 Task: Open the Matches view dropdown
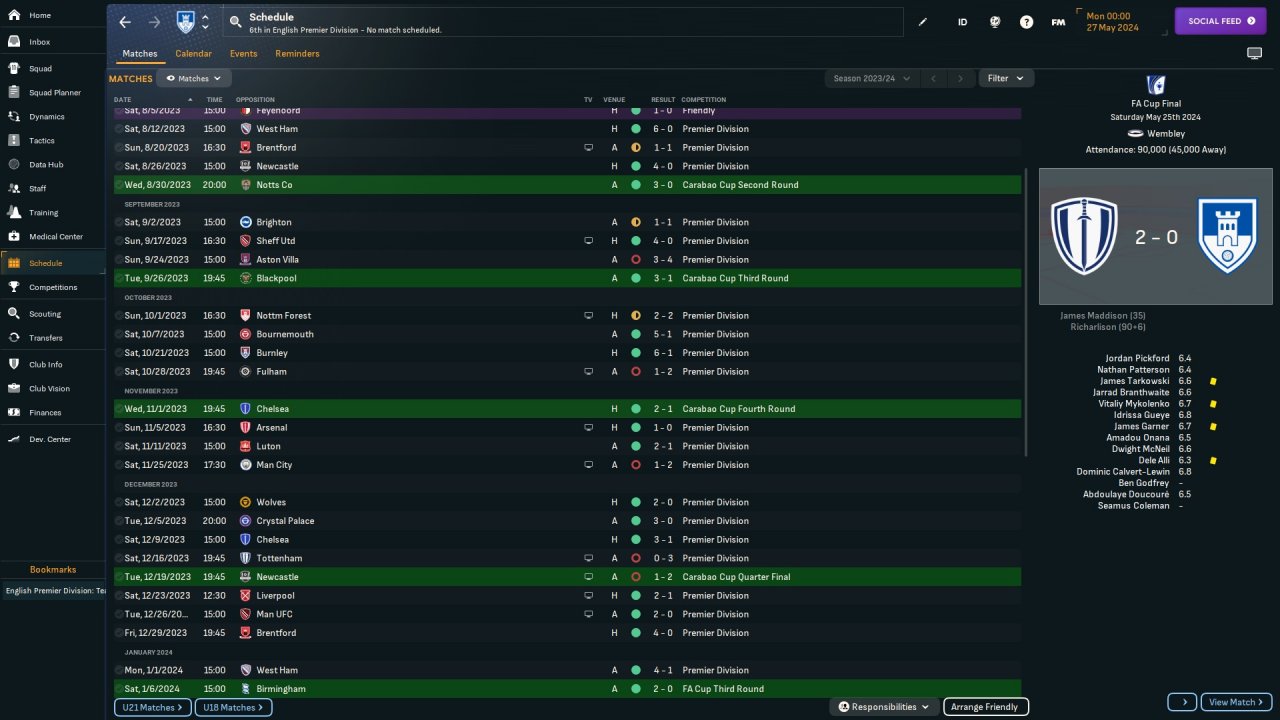(194, 78)
